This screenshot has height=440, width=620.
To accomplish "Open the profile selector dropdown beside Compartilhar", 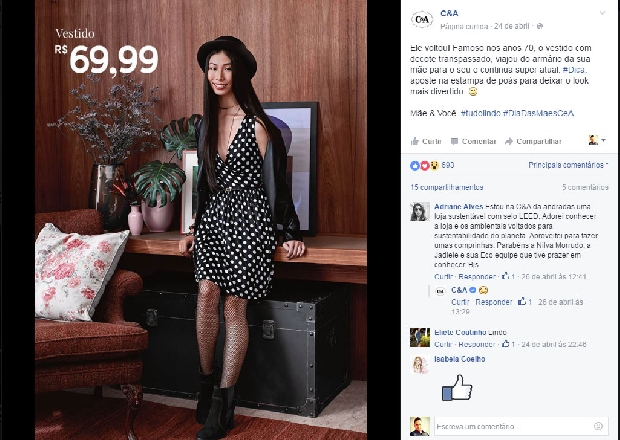I will pos(597,140).
